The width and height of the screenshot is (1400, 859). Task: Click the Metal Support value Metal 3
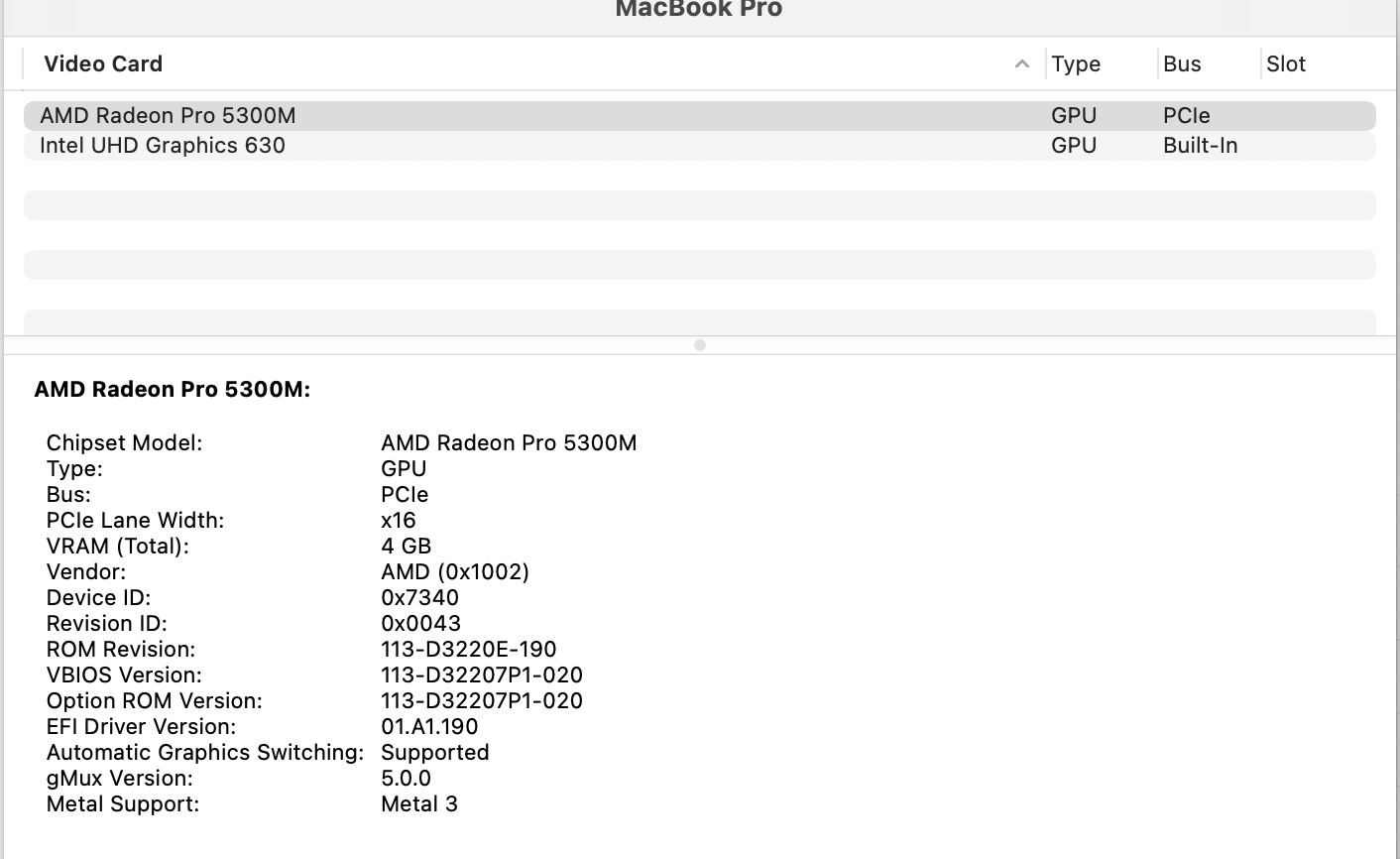tap(419, 804)
